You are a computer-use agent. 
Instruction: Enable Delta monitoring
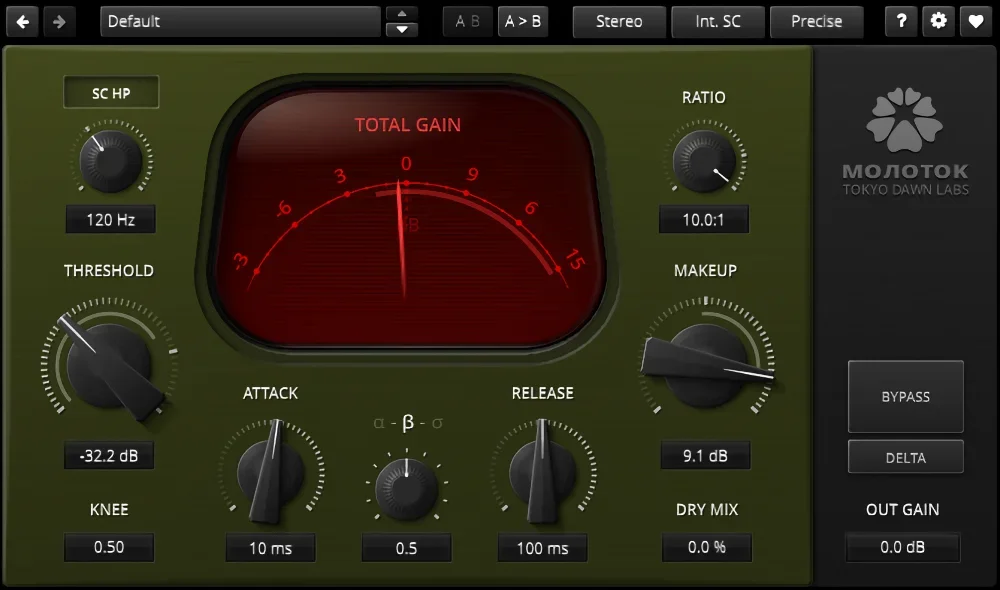(x=905, y=458)
